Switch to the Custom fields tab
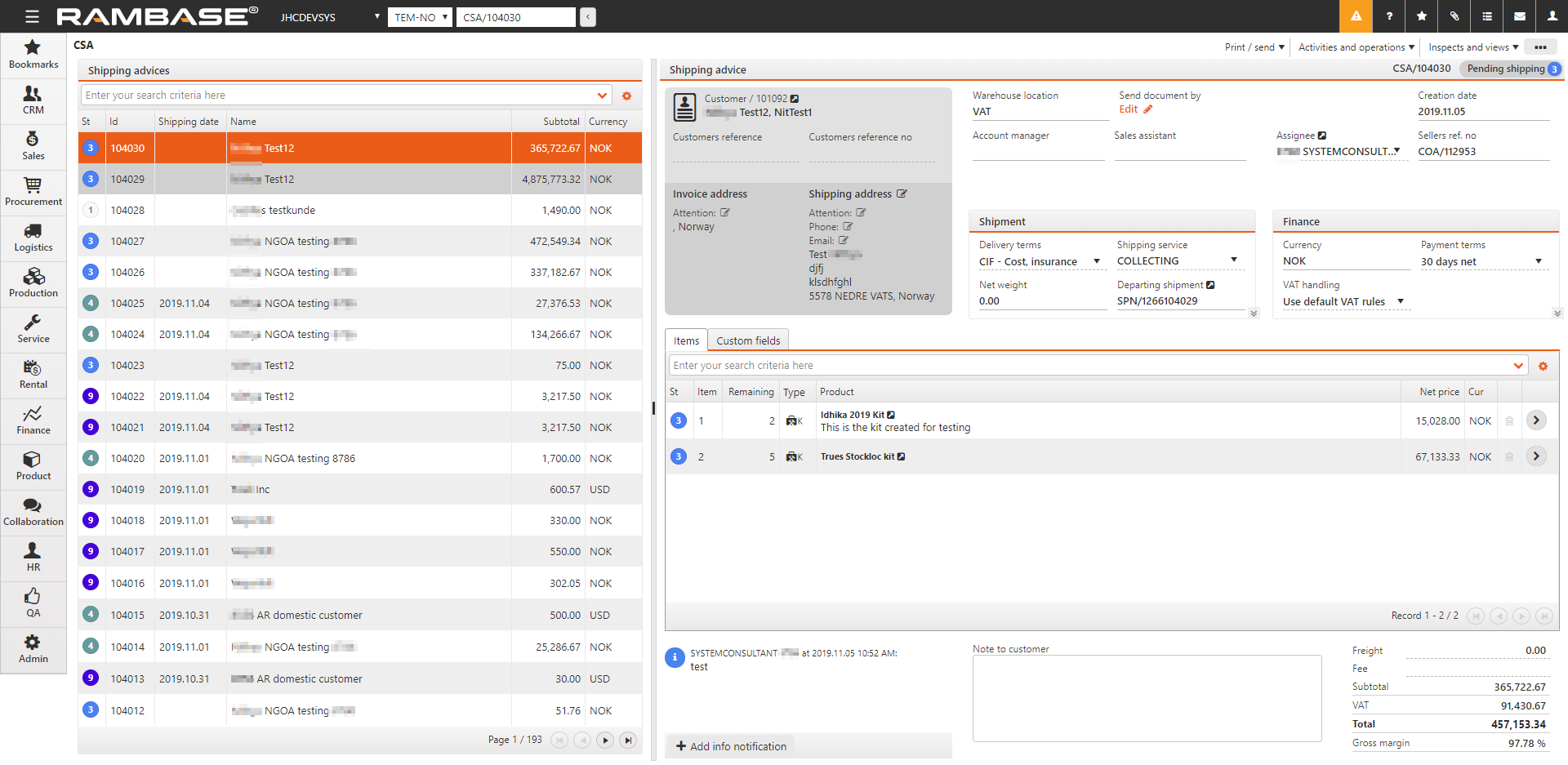1568x765 pixels. point(748,340)
